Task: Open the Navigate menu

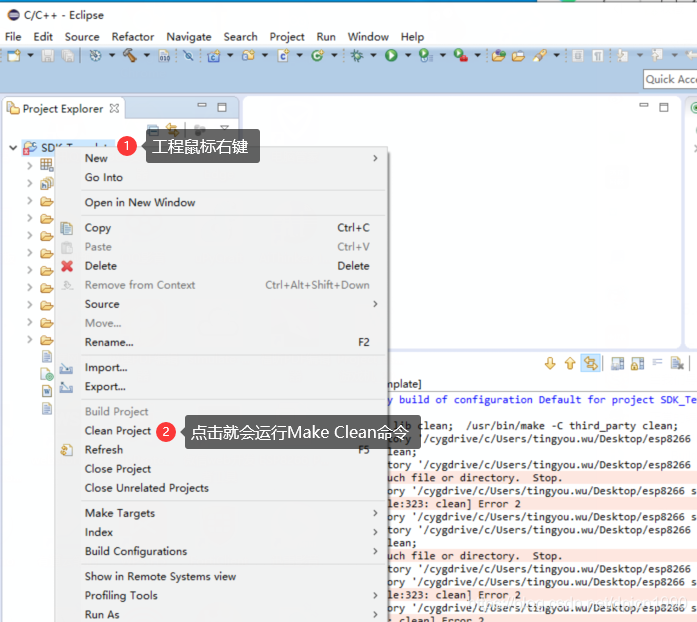Action: pos(189,37)
